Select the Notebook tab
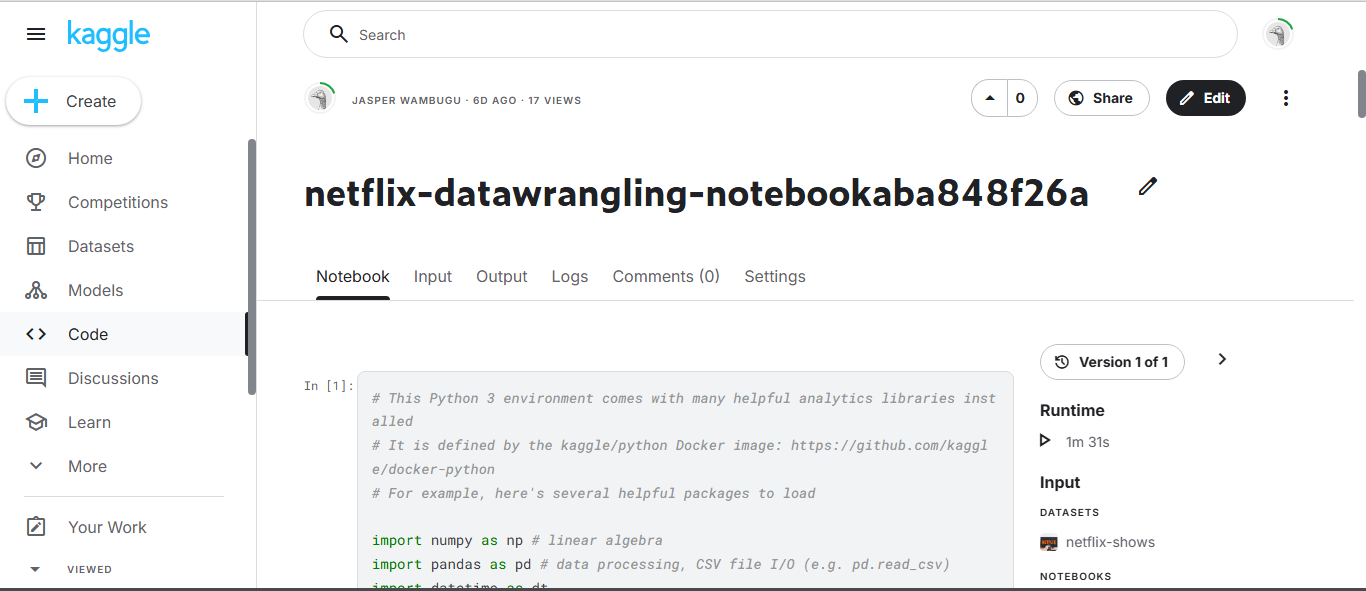 353,277
